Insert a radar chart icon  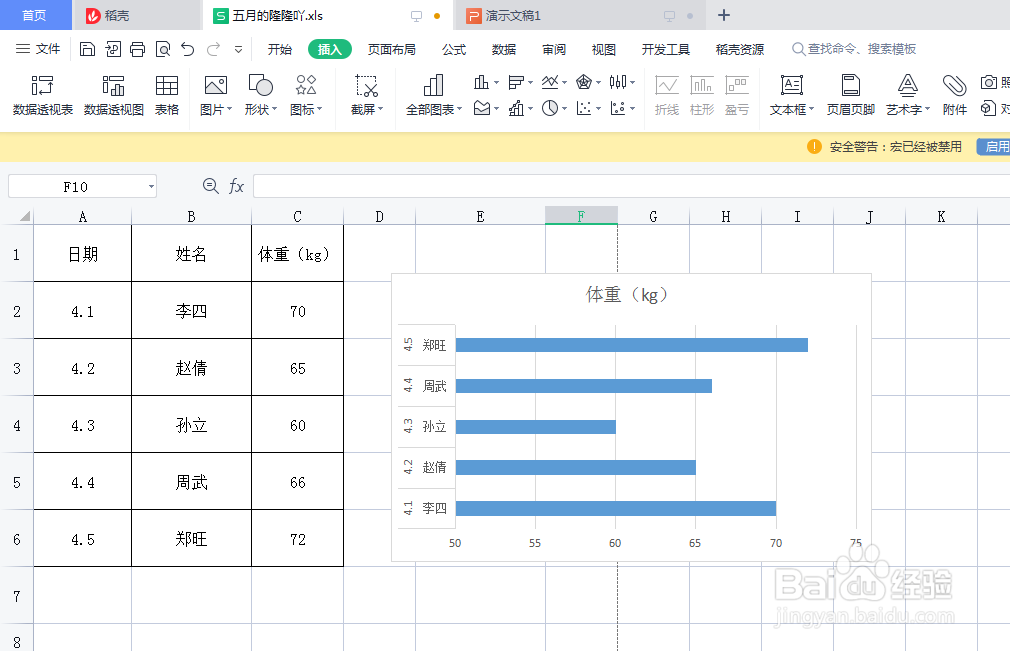click(x=584, y=82)
